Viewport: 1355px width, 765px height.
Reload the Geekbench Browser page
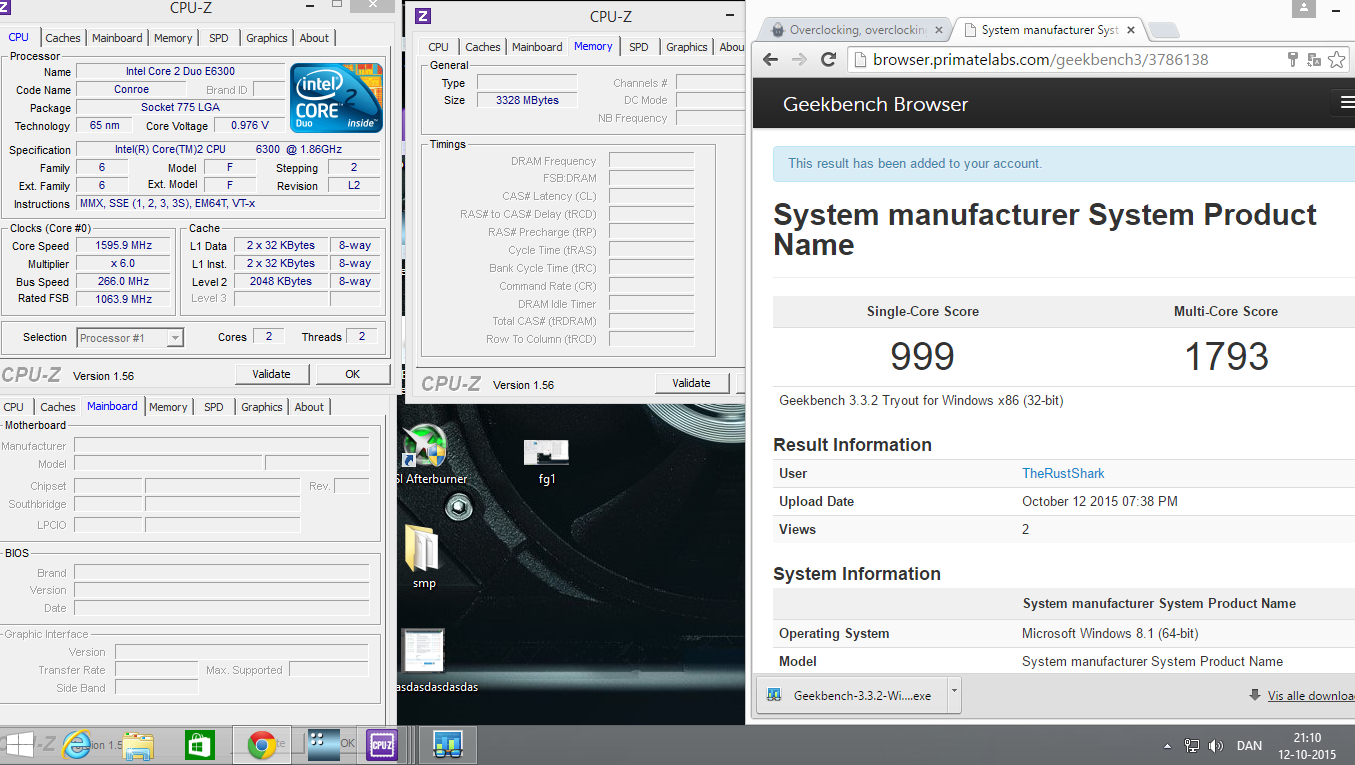coord(828,60)
